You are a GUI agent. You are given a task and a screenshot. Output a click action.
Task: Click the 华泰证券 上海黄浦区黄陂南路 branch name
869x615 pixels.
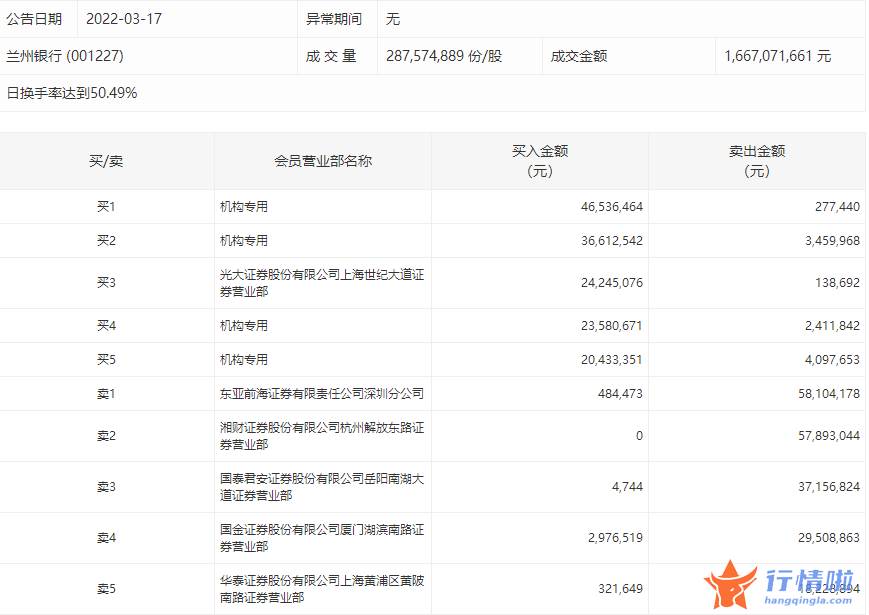(322, 589)
